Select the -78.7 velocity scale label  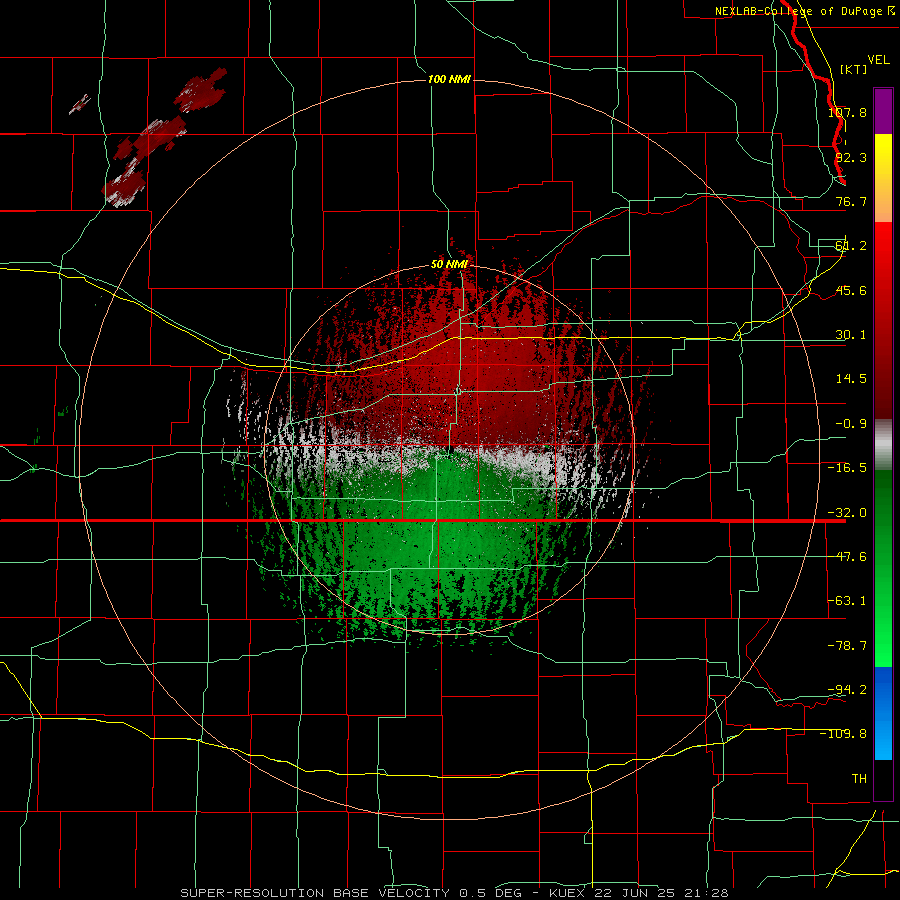point(847,646)
